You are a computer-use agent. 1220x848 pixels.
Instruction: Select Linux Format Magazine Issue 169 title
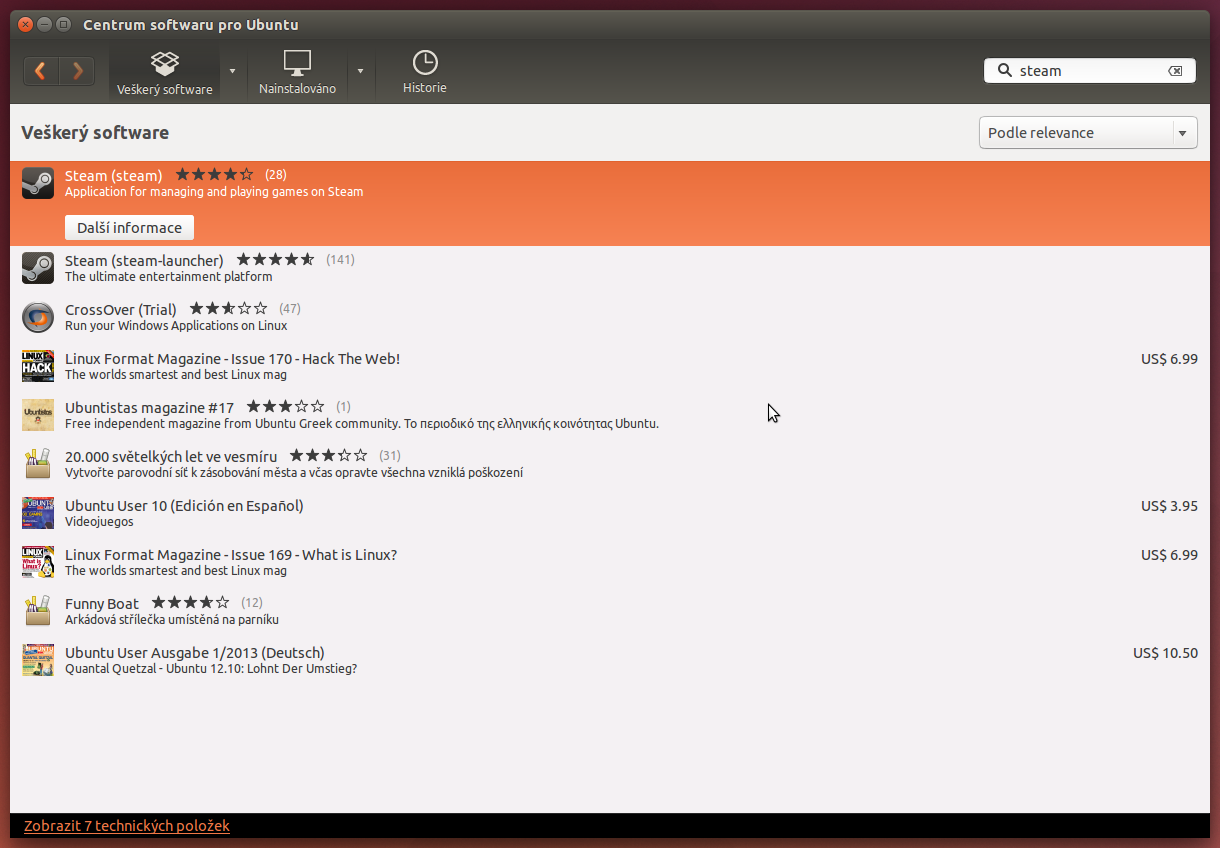point(231,554)
